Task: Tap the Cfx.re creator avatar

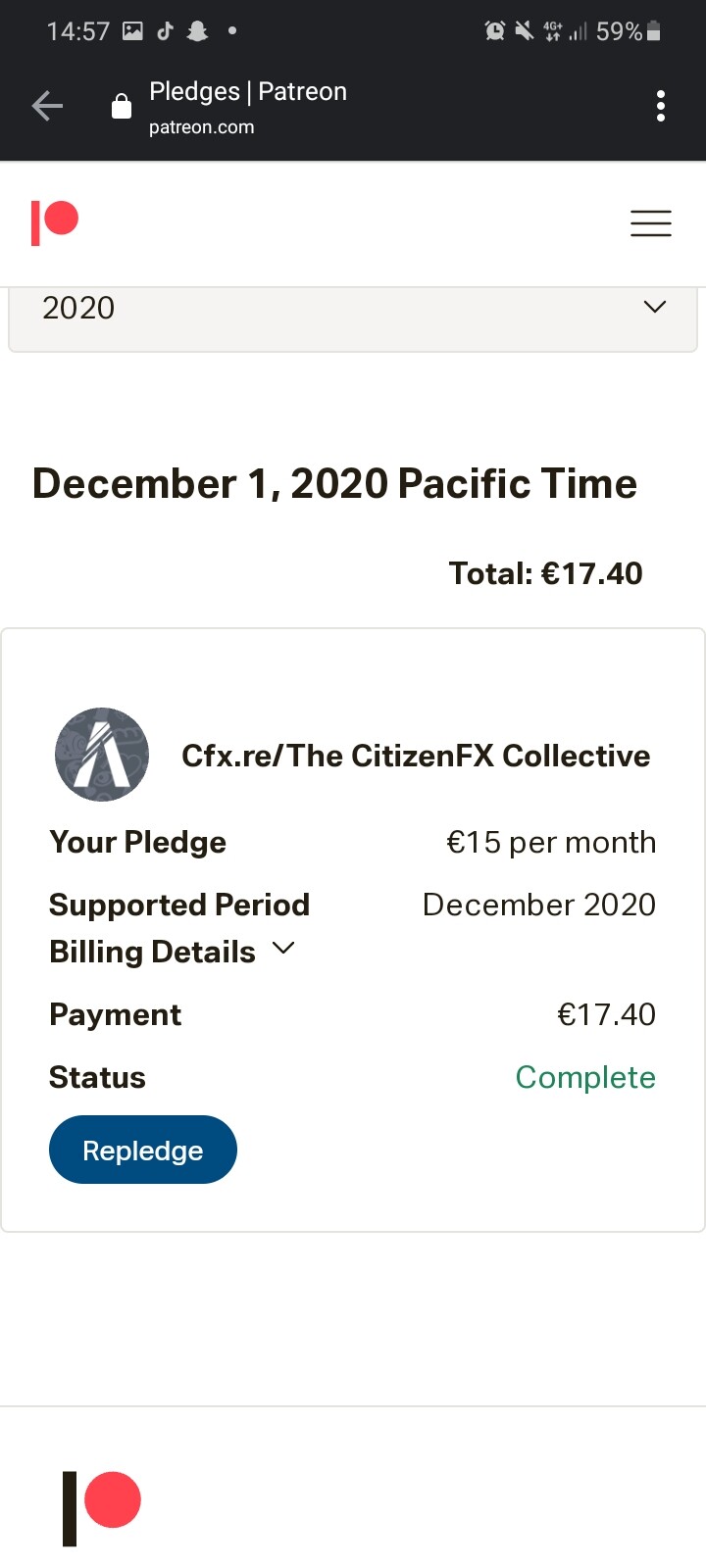Action: pos(102,755)
